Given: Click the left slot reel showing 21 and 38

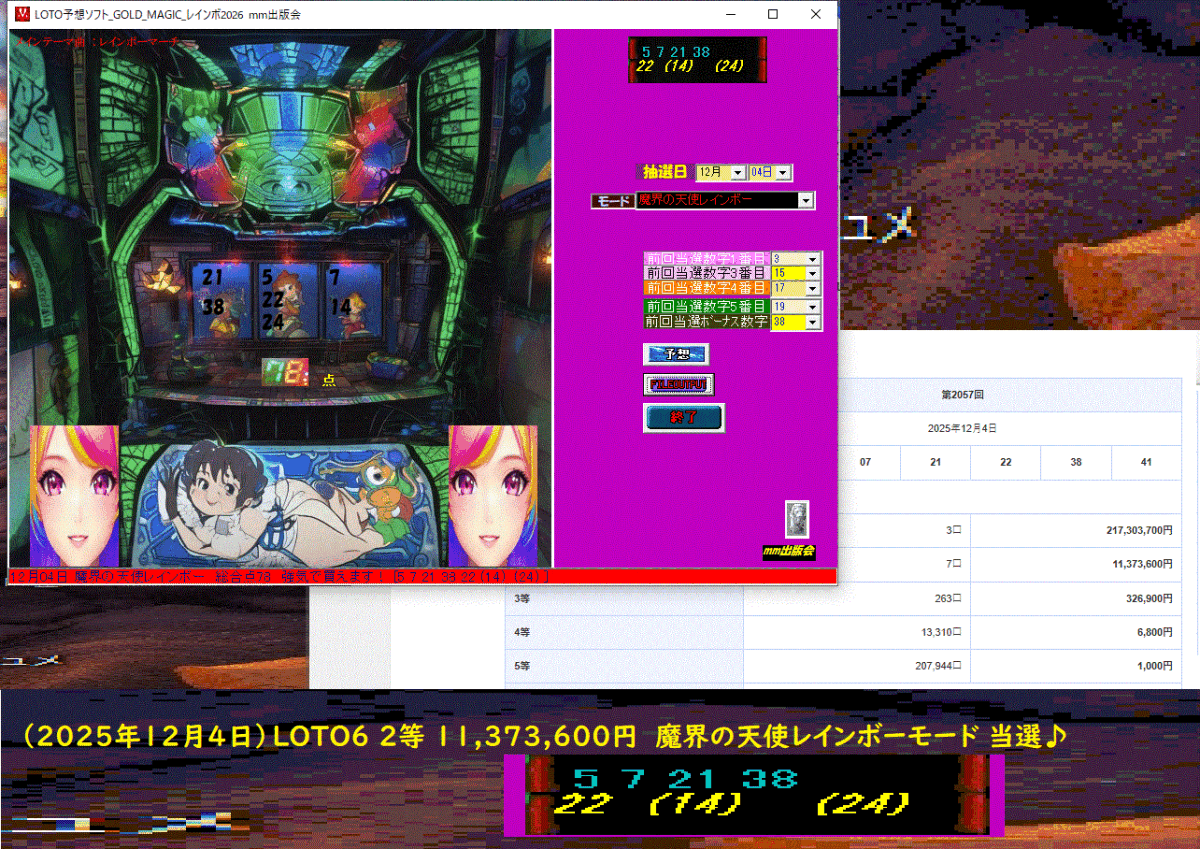Looking at the screenshot, I should coord(223,298).
